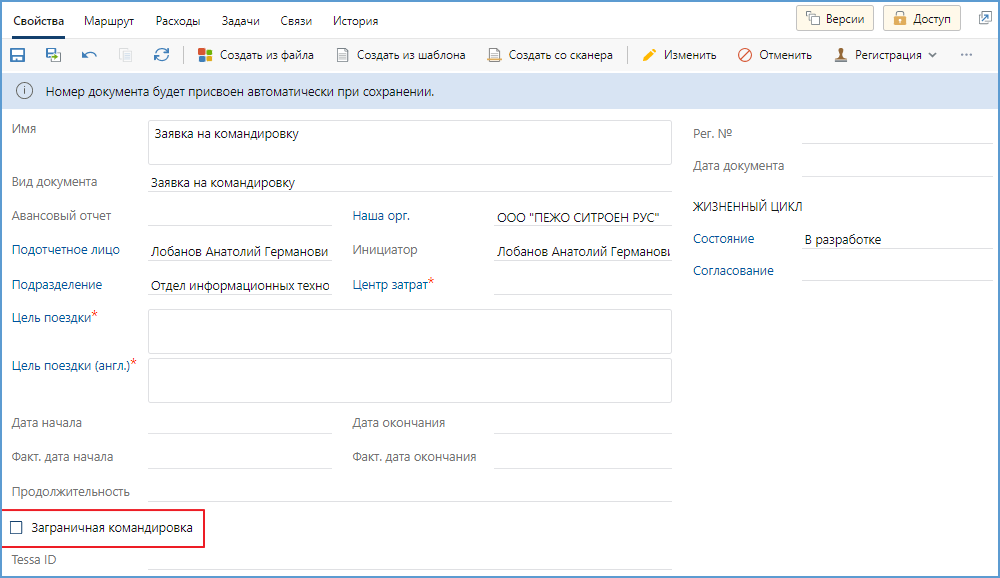Open the Наша орг. link
Image resolution: width=1000 pixels, height=578 pixels.
[x=381, y=216]
